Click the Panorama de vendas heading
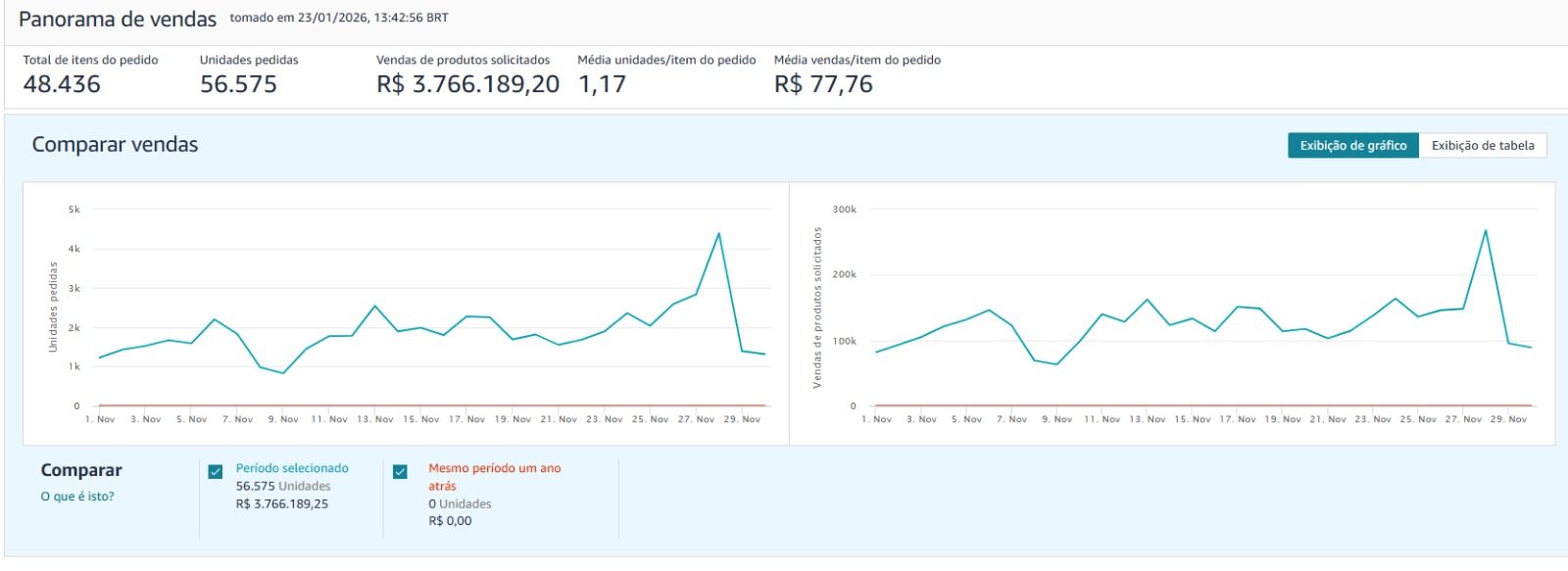 (118, 20)
